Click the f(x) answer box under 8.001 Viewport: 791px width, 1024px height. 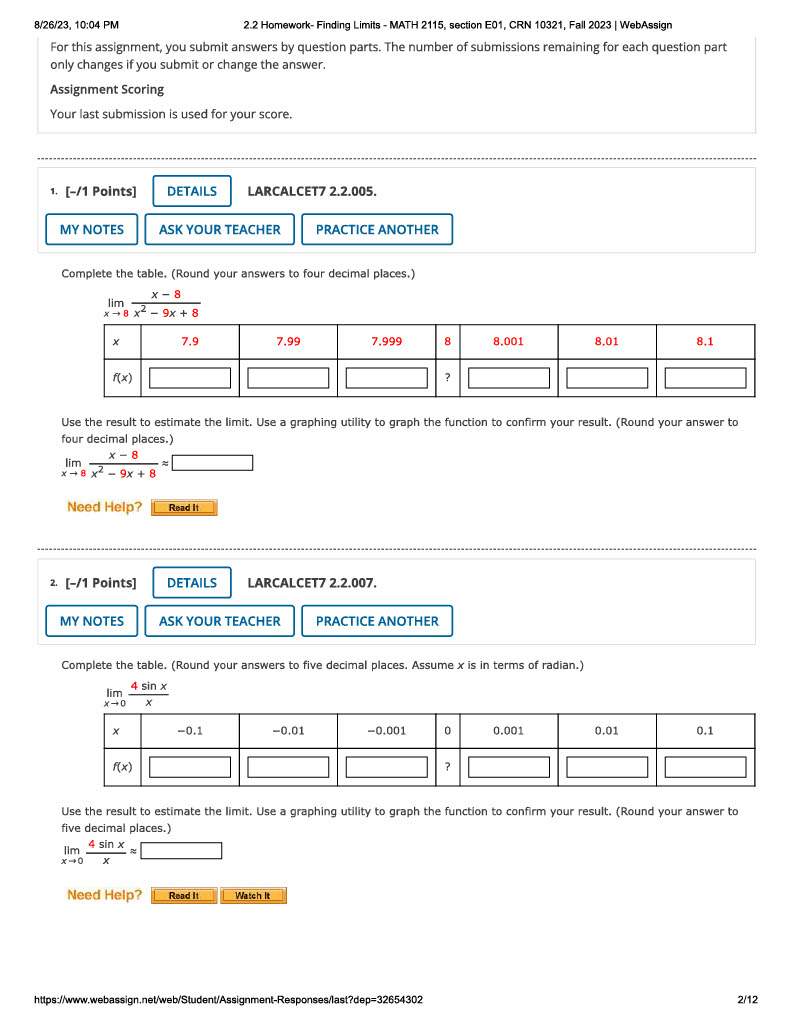click(x=509, y=377)
